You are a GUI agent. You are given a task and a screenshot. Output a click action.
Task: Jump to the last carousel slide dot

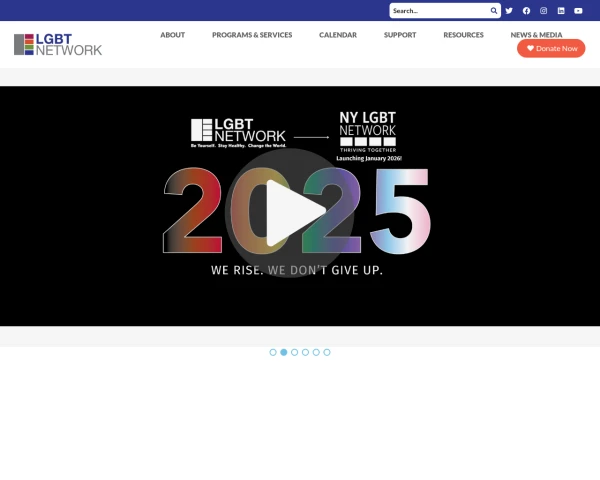[x=327, y=352]
